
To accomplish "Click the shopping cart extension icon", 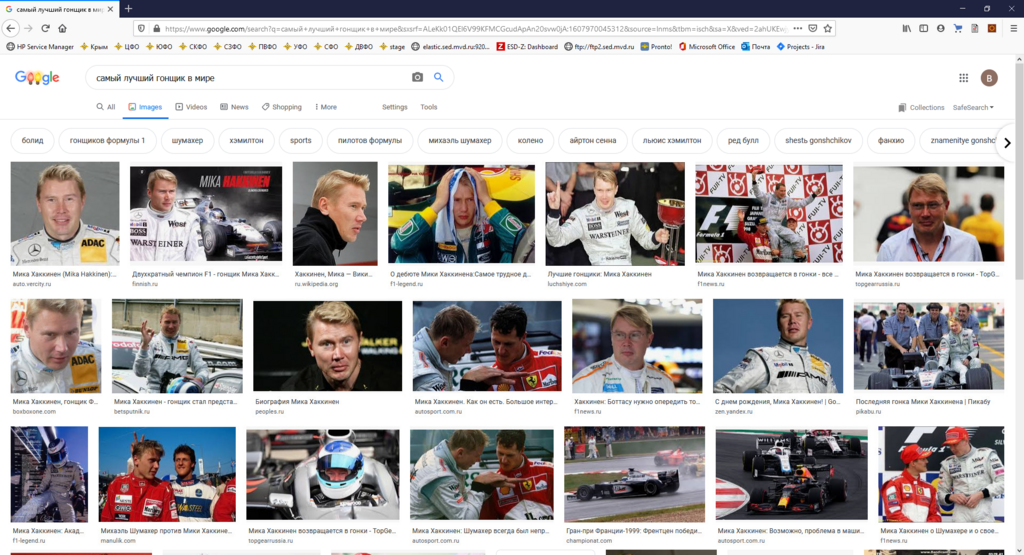I will [957, 28].
